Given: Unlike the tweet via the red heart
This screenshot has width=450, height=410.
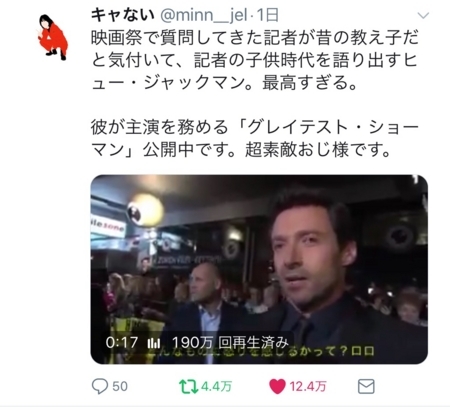Looking at the screenshot, I should click(277, 386).
